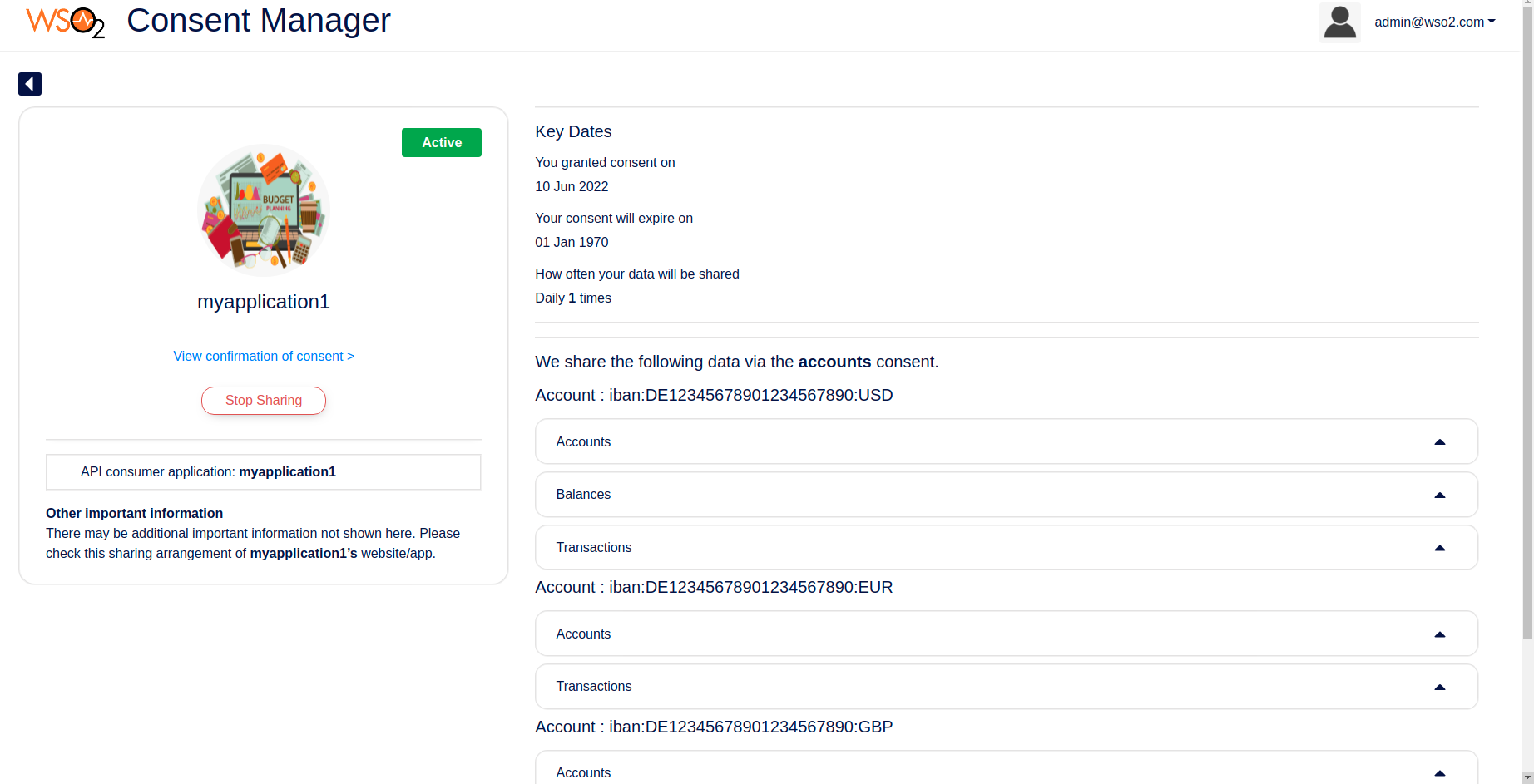
Task: Toggle Accounts panel under EUR account
Action: pyautogui.click(x=1007, y=634)
